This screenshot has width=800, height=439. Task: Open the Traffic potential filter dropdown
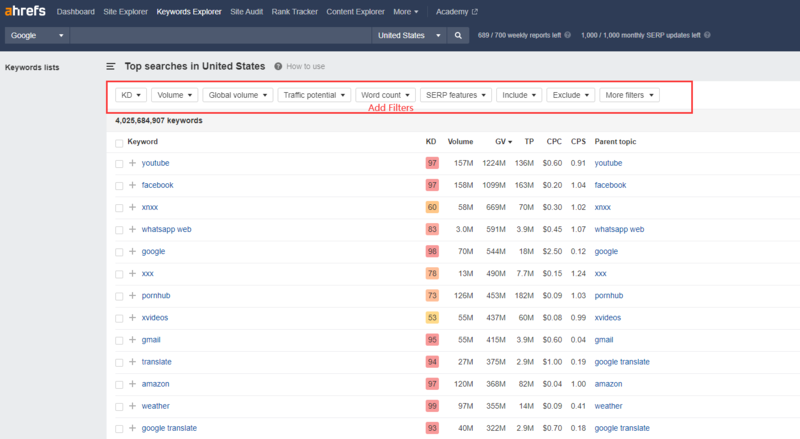pos(314,95)
